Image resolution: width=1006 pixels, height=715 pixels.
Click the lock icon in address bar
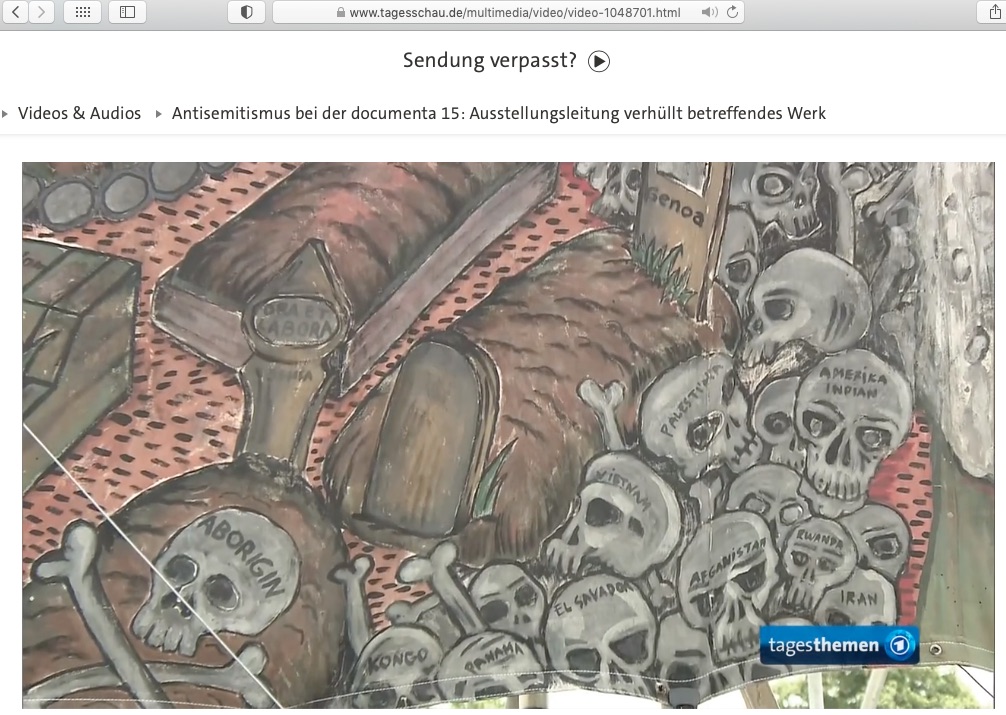(x=341, y=12)
